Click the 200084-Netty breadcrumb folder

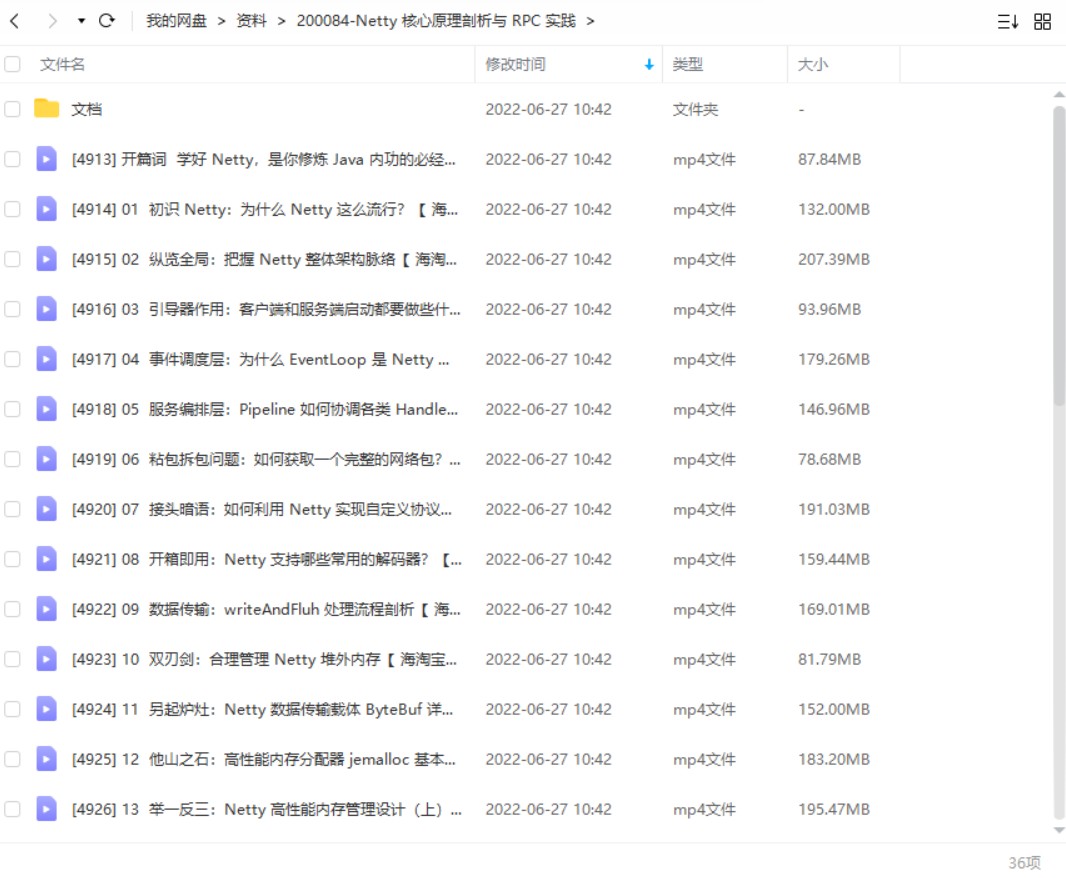436,21
